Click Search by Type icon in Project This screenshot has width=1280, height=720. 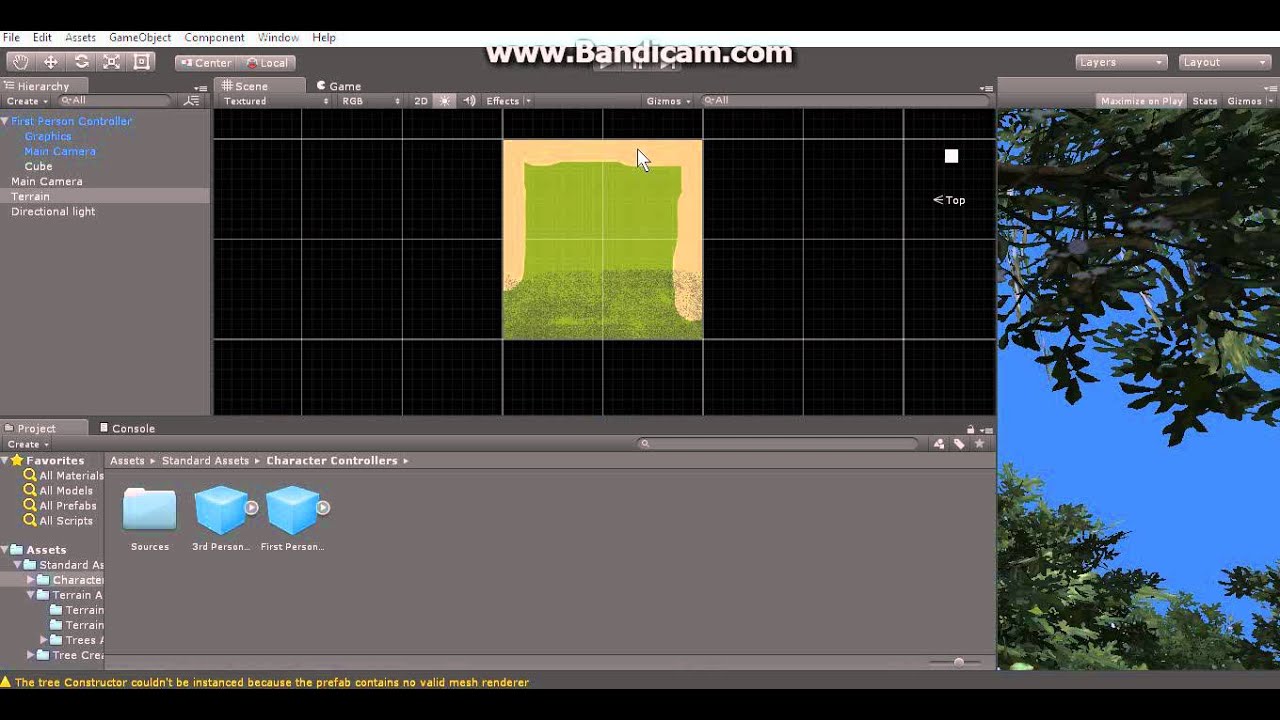pyautogui.click(x=938, y=444)
